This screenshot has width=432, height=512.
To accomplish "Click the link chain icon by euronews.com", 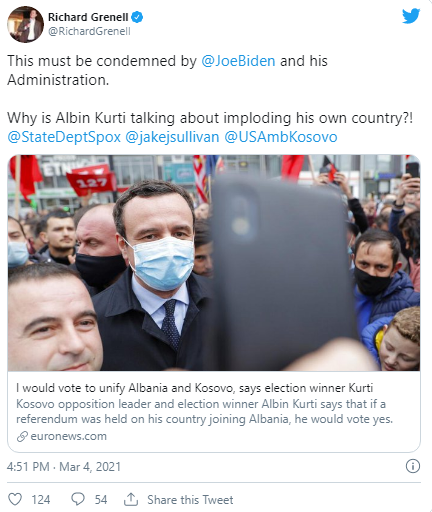I will click(x=22, y=436).
